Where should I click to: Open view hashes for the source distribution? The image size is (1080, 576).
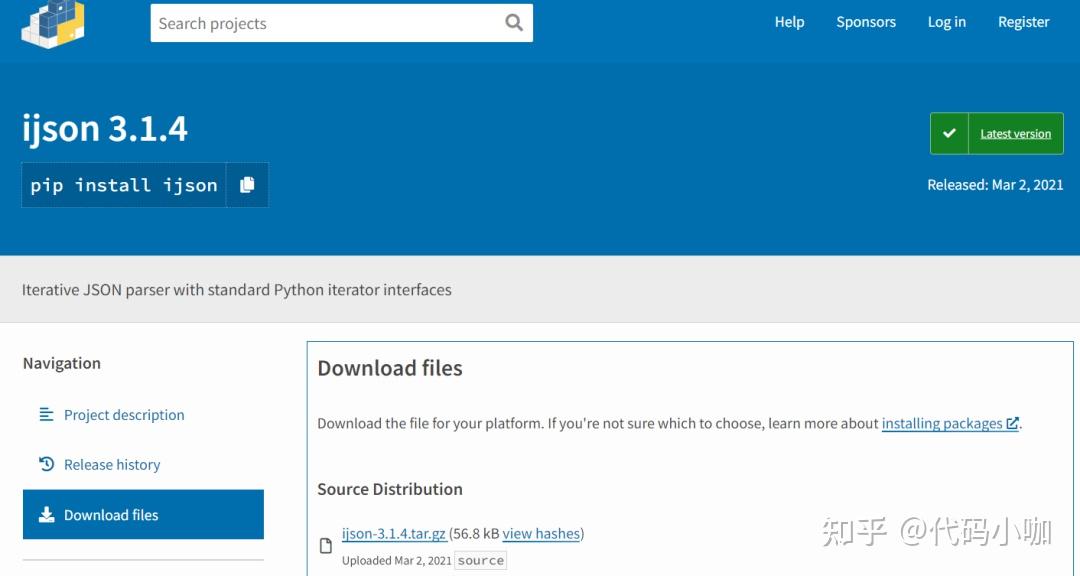tap(541, 534)
